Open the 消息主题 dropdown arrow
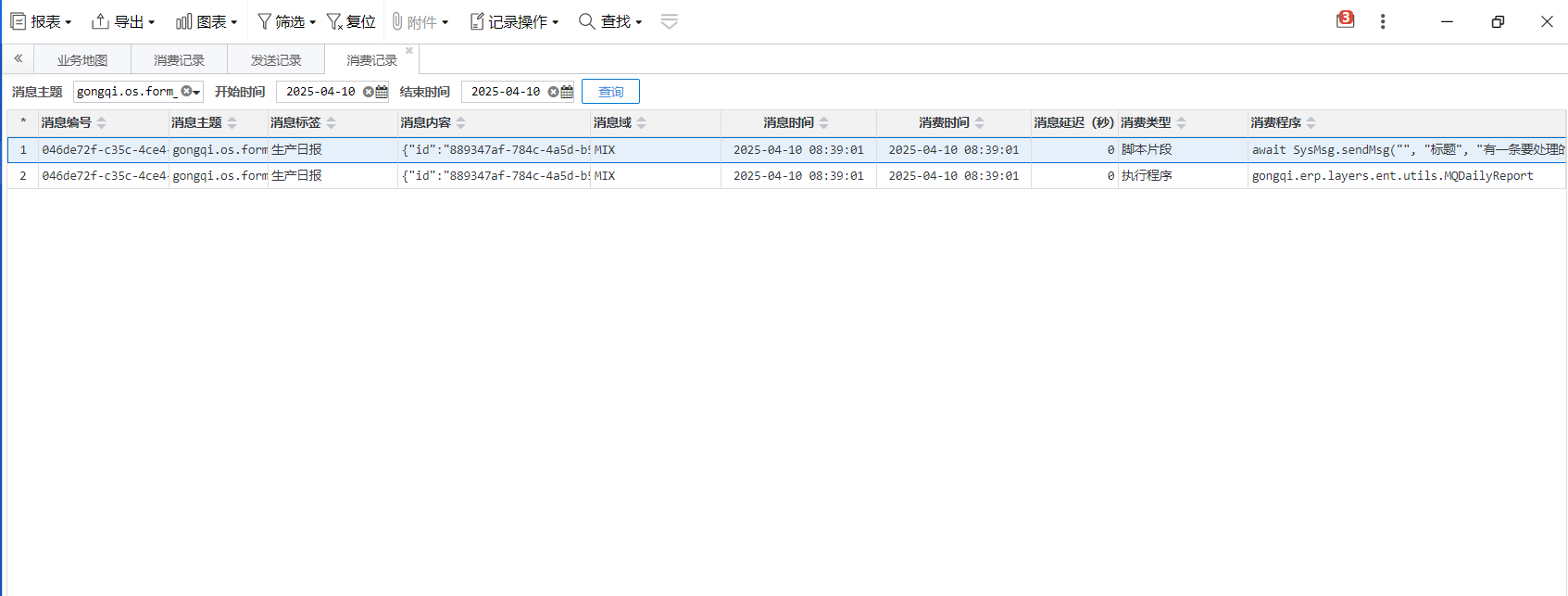Viewport: 1568px width, 596px height. [x=196, y=92]
